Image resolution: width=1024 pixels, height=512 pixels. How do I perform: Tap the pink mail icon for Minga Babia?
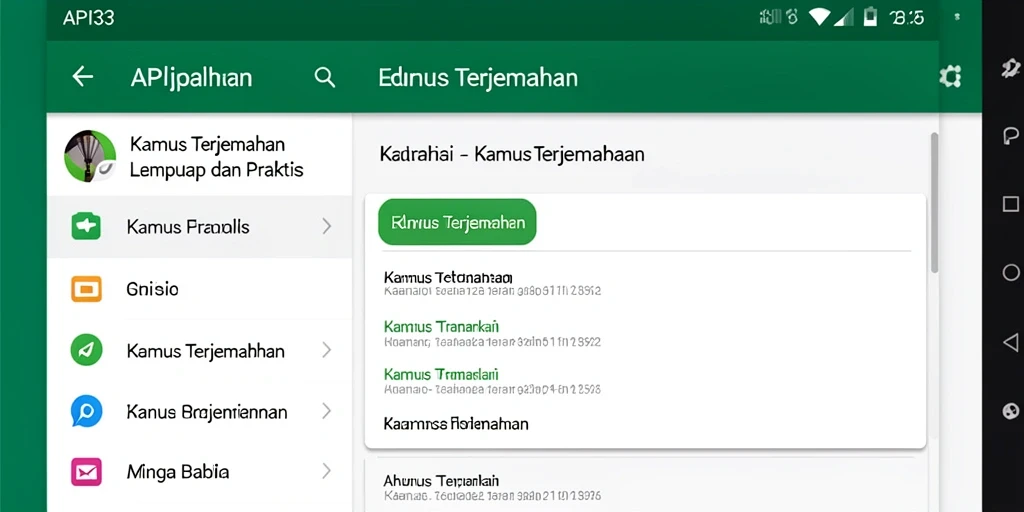(x=86, y=472)
